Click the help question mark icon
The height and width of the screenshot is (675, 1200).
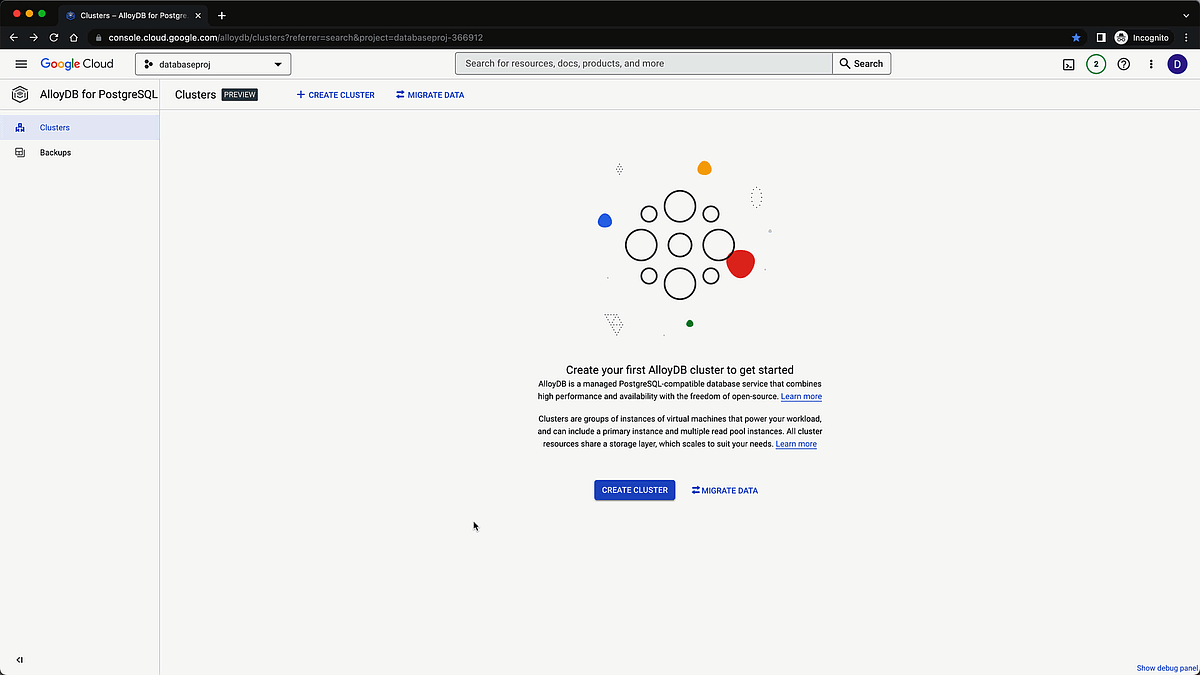coord(1123,63)
